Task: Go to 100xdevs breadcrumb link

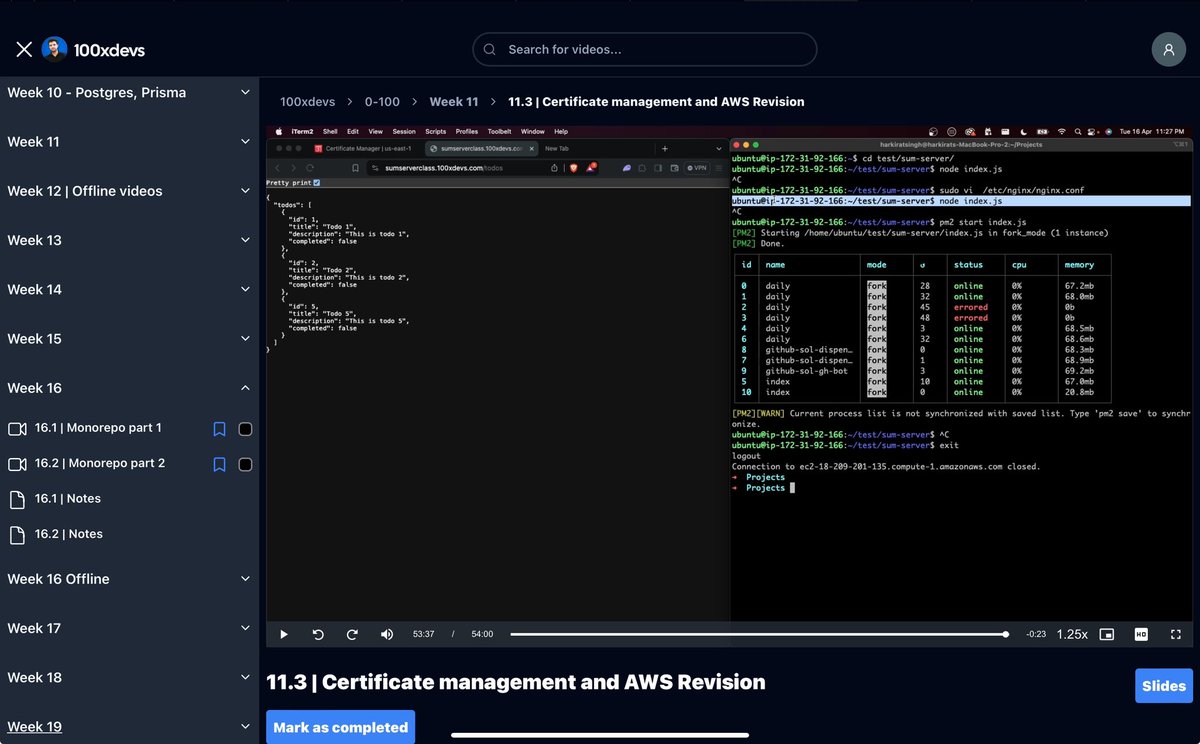Action: pyautogui.click(x=306, y=101)
